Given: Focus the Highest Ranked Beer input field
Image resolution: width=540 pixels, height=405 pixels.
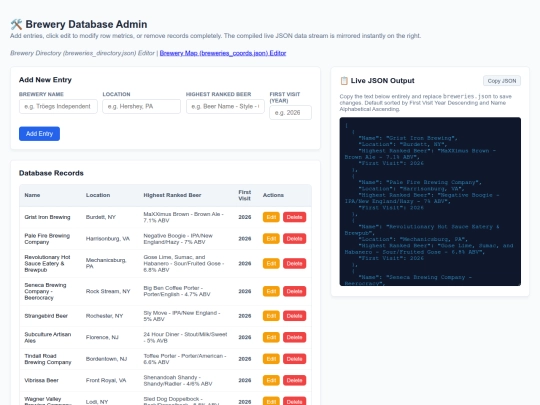Looking at the screenshot, I should point(225,106).
